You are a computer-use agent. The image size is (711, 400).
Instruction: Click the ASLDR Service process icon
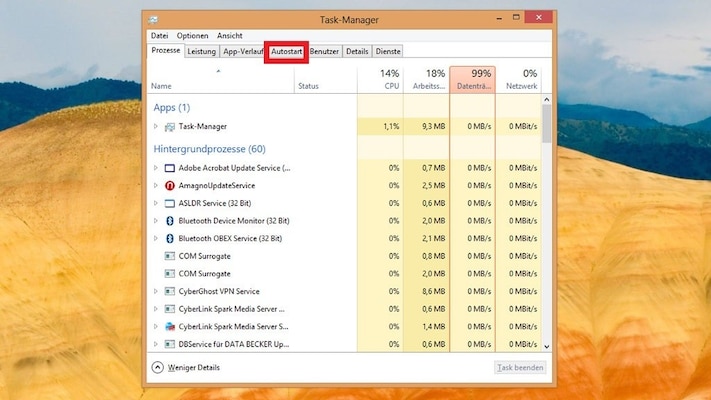point(170,203)
